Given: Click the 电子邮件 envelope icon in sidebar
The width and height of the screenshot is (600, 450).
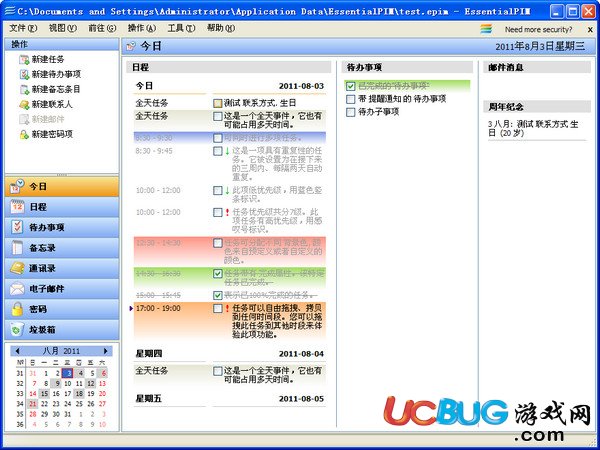Looking at the screenshot, I should point(17,289).
